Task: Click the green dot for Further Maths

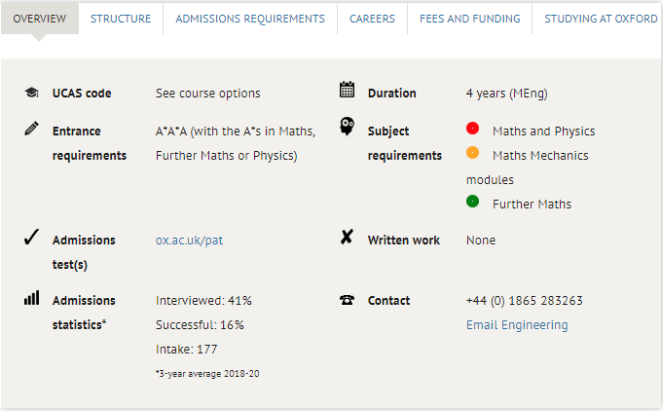Action: click(x=473, y=201)
